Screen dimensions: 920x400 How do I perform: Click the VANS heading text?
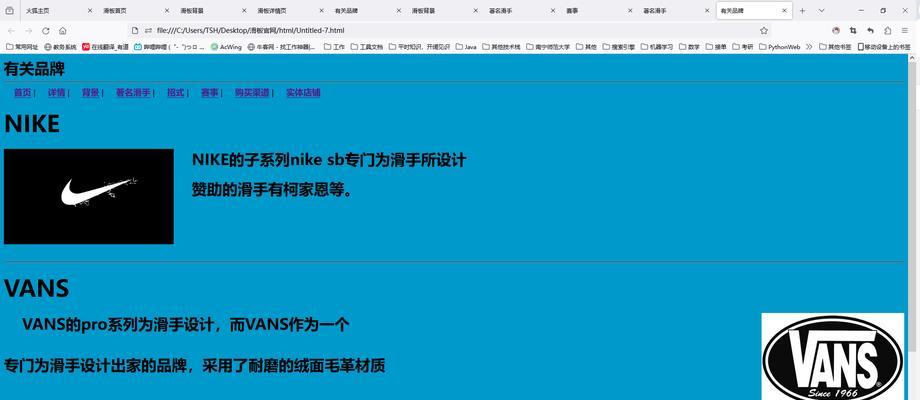click(x=36, y=289)
